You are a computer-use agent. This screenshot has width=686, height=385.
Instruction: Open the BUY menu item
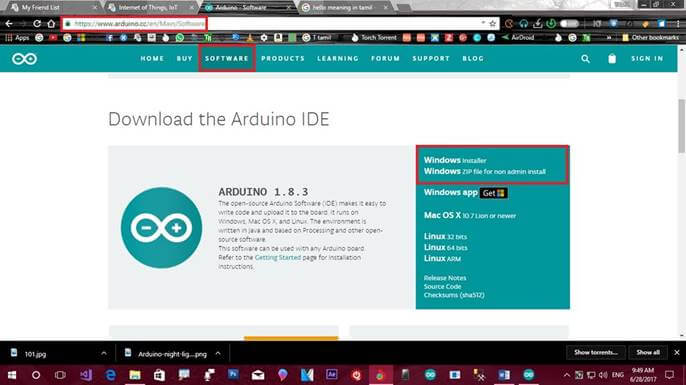point(185,59)
